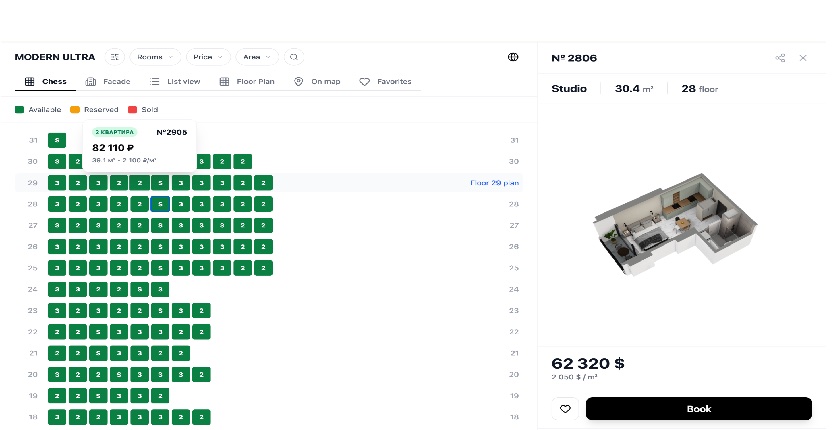Image resolution: width=840 pixels, height=430 pixels.
Task: Click the 62 320 $ price
Action: 588,364
